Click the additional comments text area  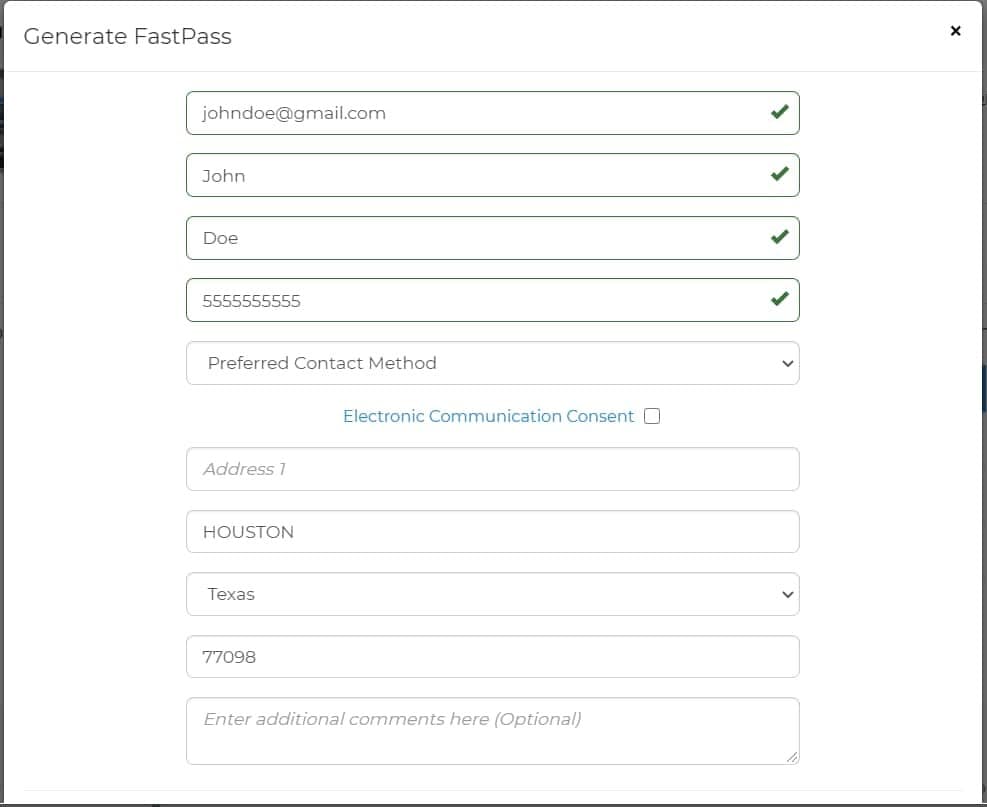492,731
